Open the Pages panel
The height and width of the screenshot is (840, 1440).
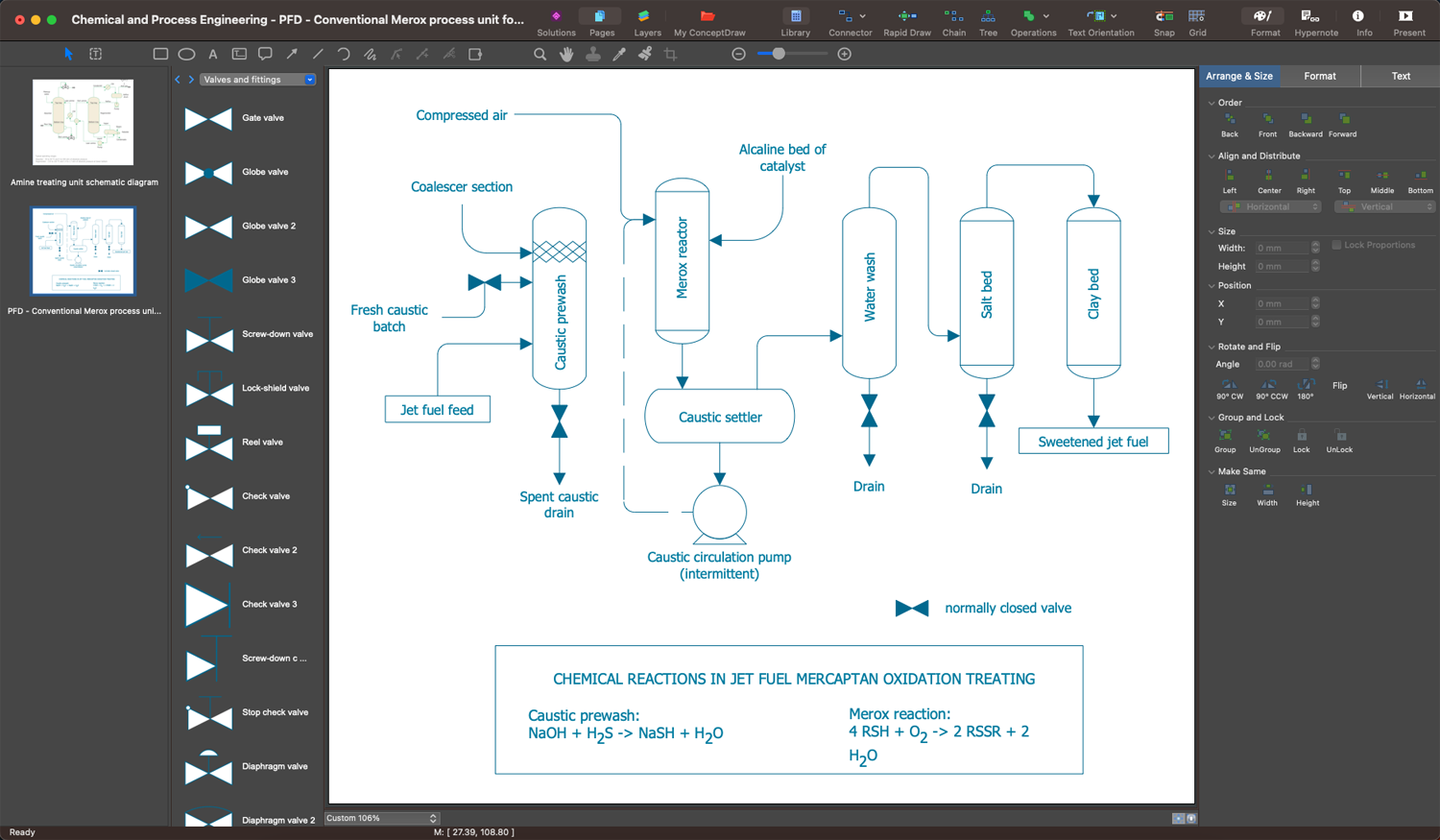[601, 22]
